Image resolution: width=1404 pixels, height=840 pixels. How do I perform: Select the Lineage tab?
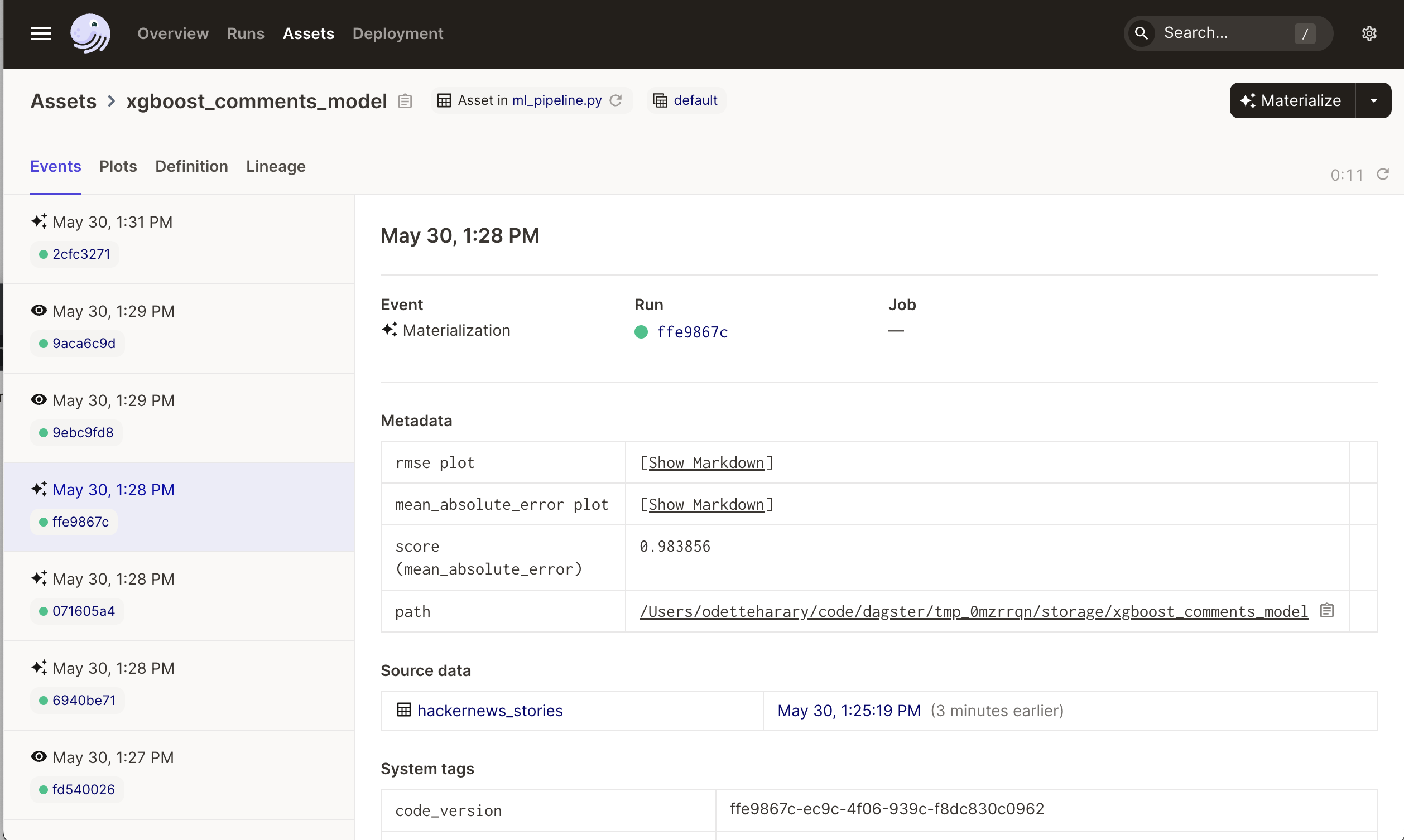tap(276, 166)
